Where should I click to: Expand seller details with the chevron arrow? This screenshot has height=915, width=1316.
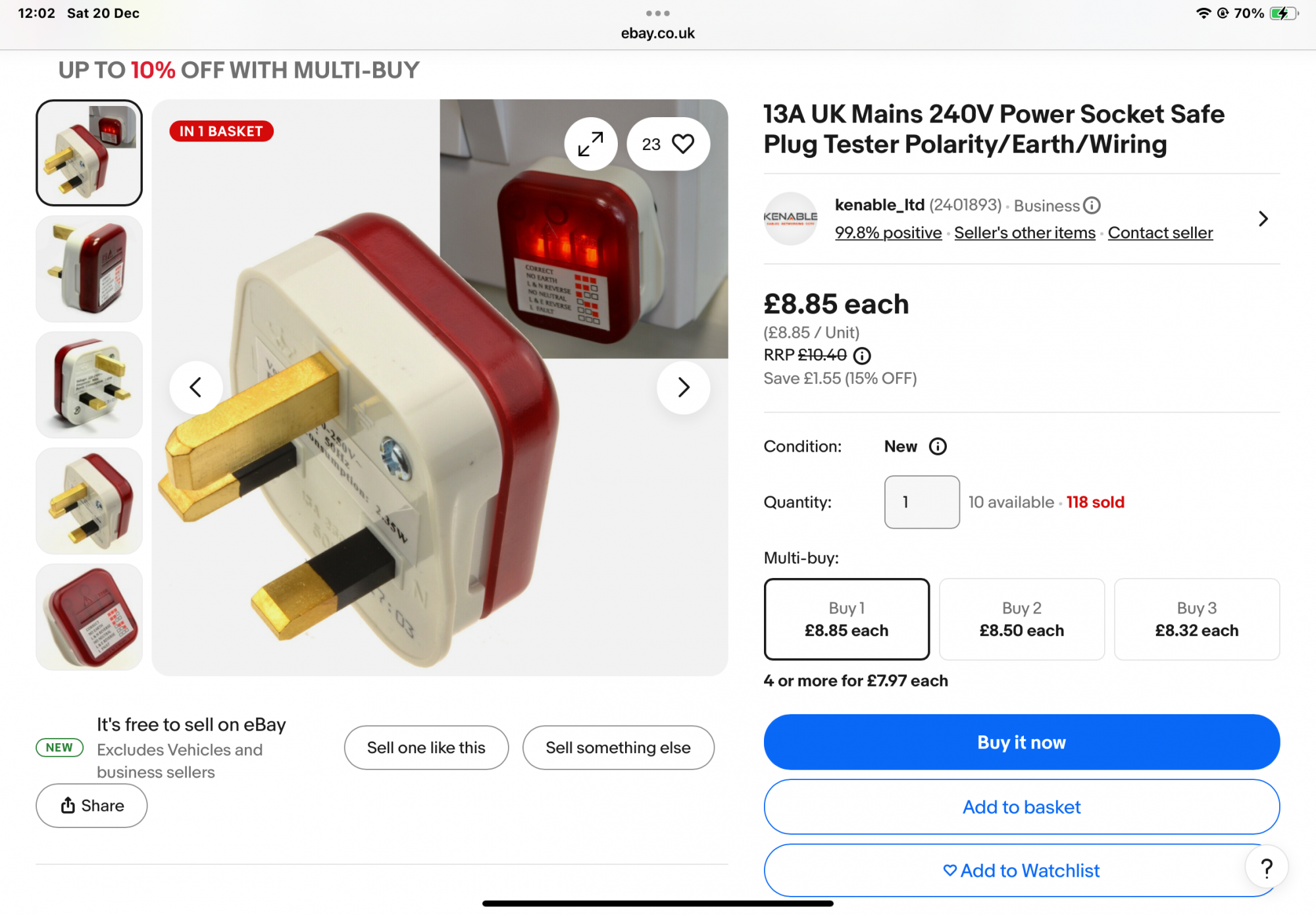(1263, 219)
